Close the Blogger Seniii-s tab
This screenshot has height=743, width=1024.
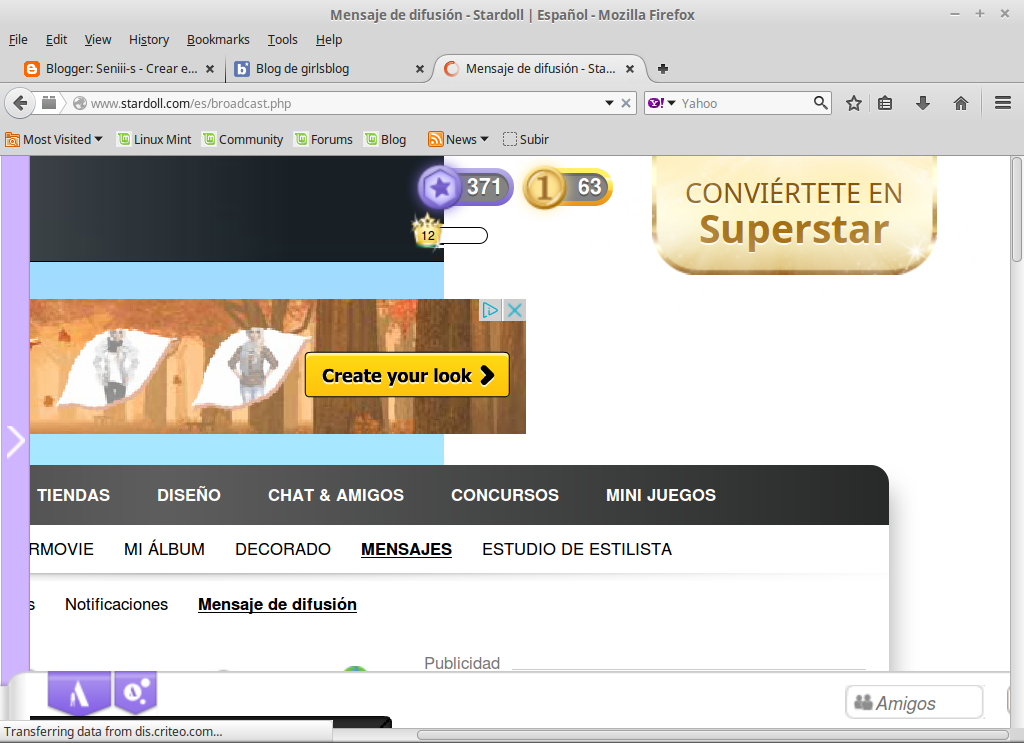210,69
